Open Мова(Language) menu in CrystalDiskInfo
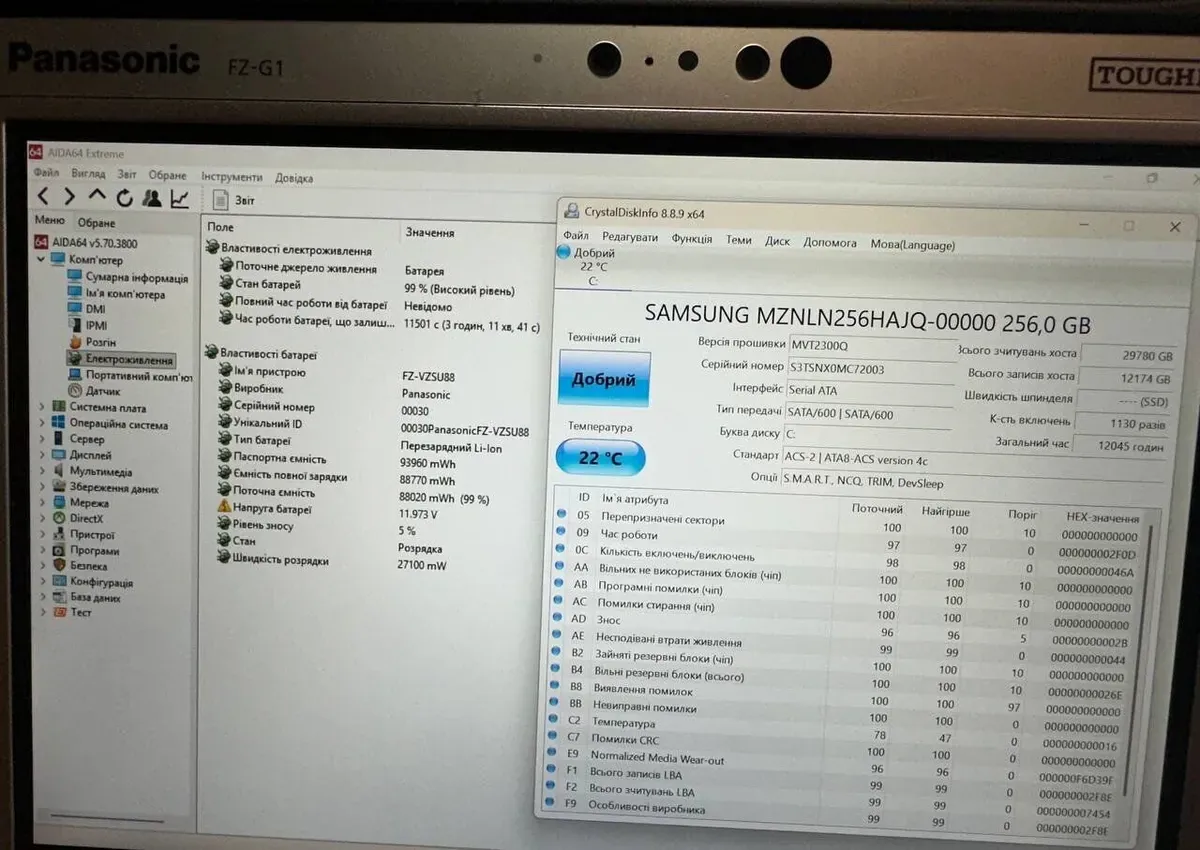Screen dimensions: 1200x850 coord(912,245)
